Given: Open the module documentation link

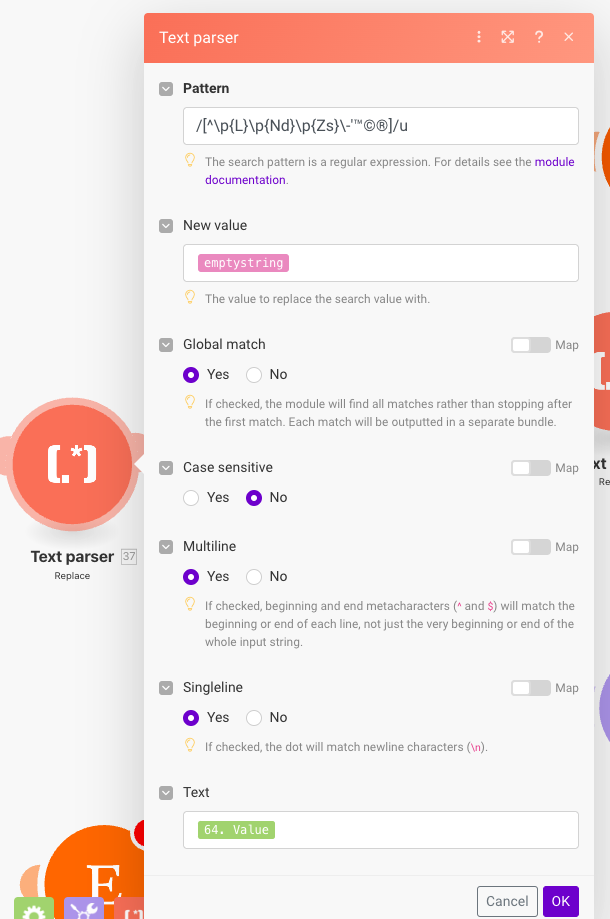Looking at the screenshot, I should pos(390,171).
